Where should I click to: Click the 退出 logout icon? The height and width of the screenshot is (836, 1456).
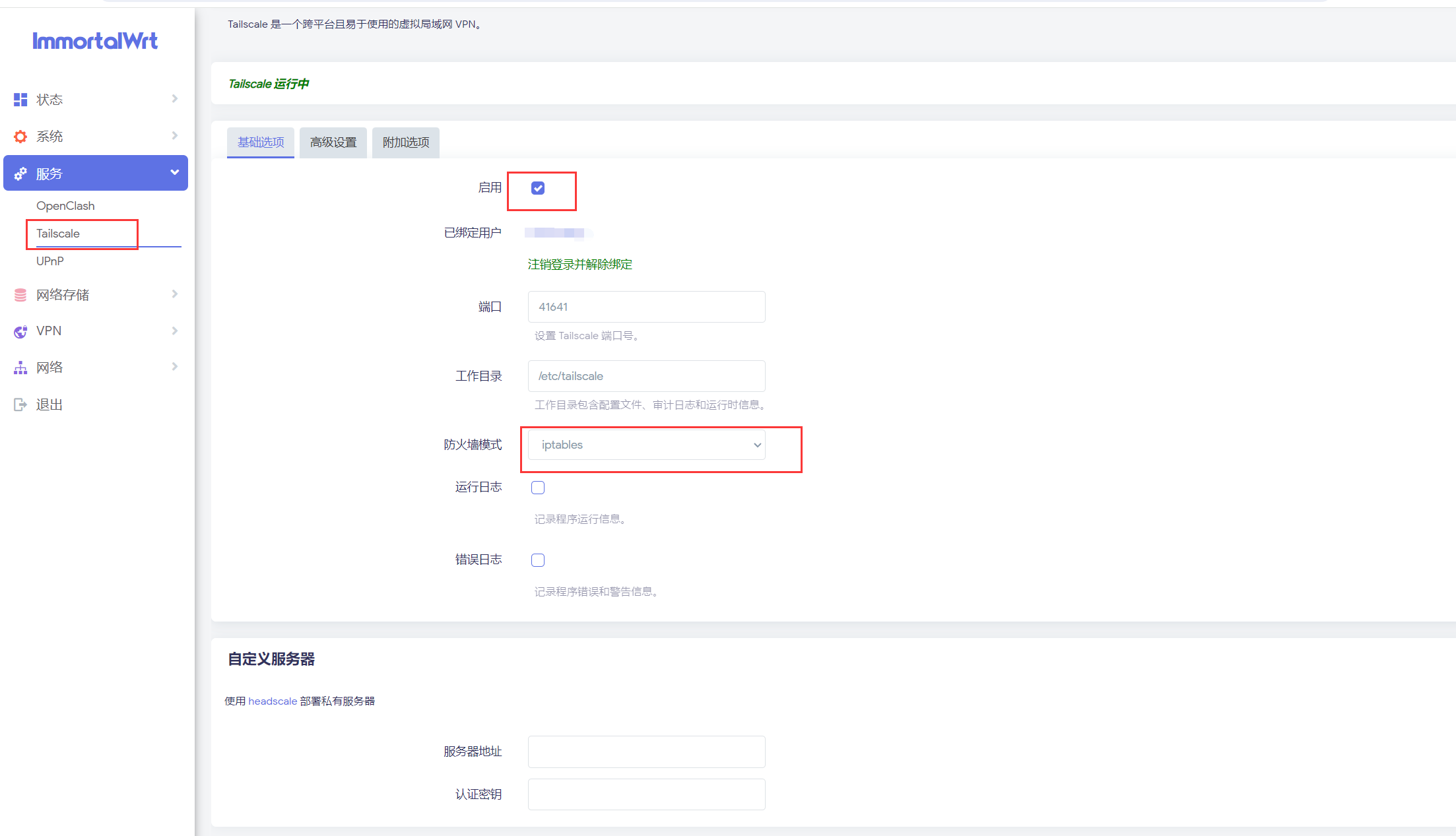tap(20, 404)
